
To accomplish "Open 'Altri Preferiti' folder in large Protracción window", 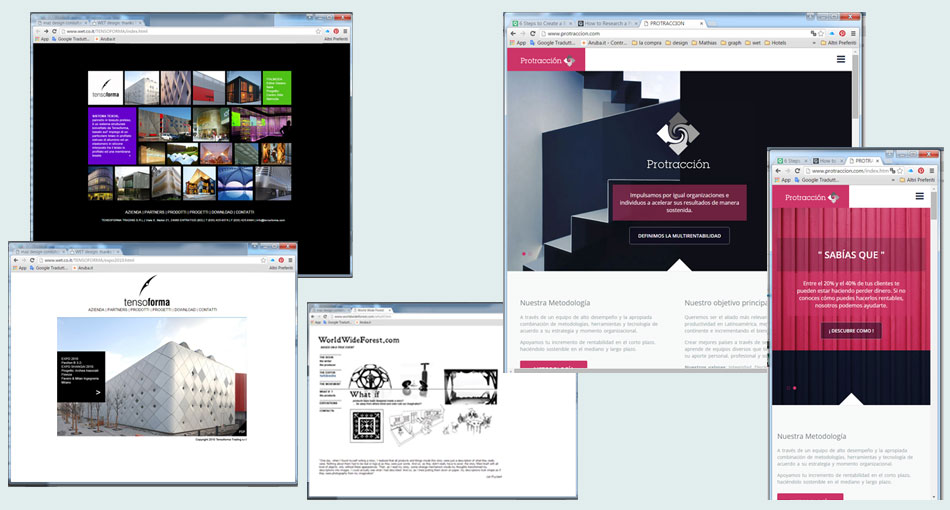I will pyautogui.click(x=839, y=43).
